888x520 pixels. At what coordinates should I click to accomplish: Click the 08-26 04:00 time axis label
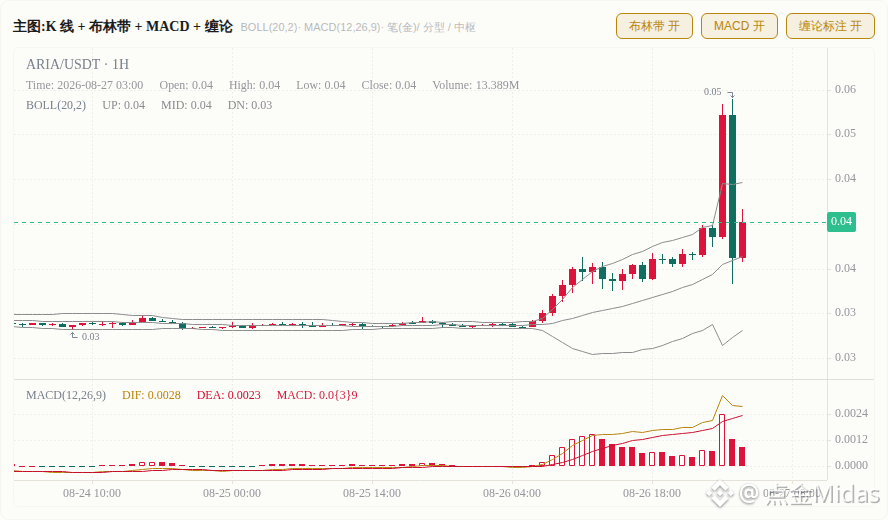(512, 493)
